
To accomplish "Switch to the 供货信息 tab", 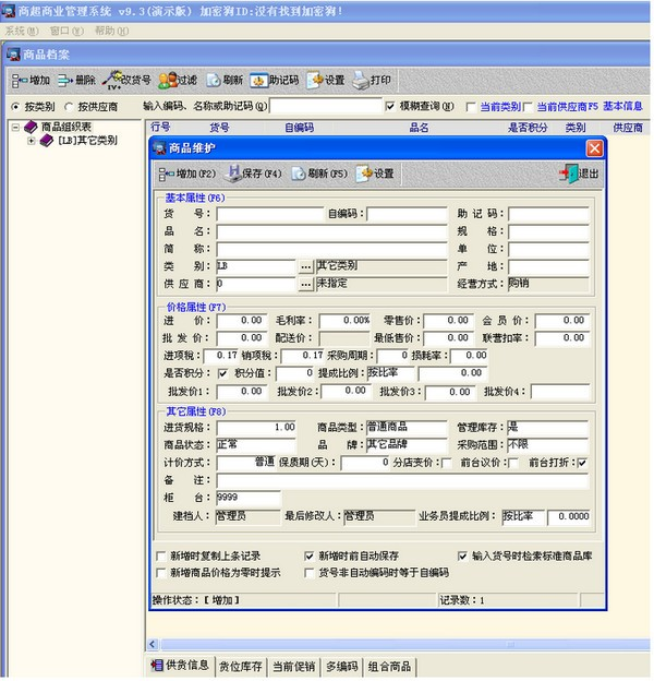I will tap(180, 667).
